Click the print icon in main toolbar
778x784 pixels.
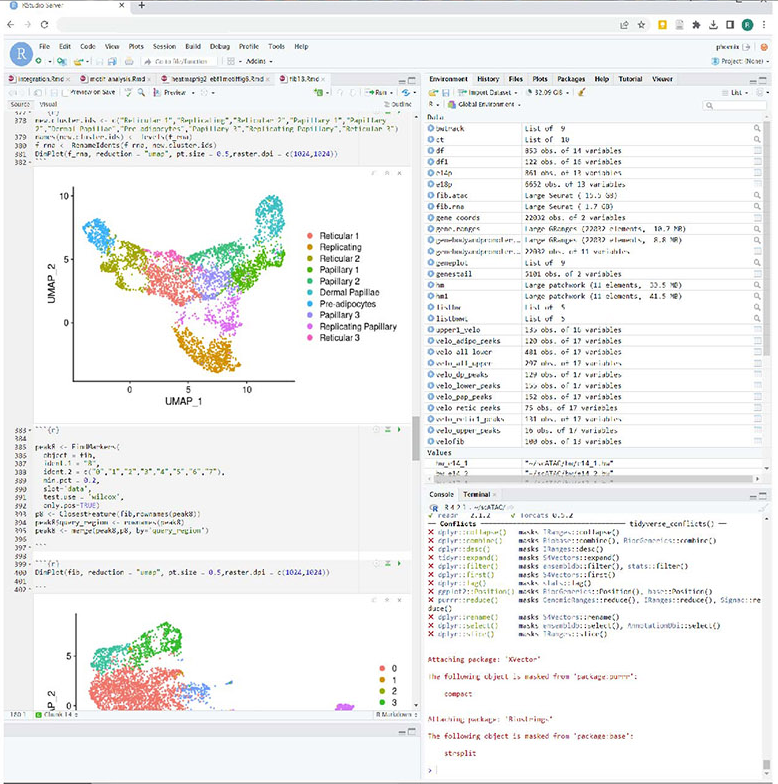coord(129,62)
